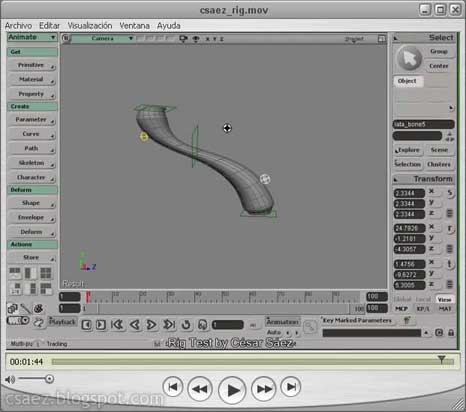Open the Deform menu button

(32, 232)
